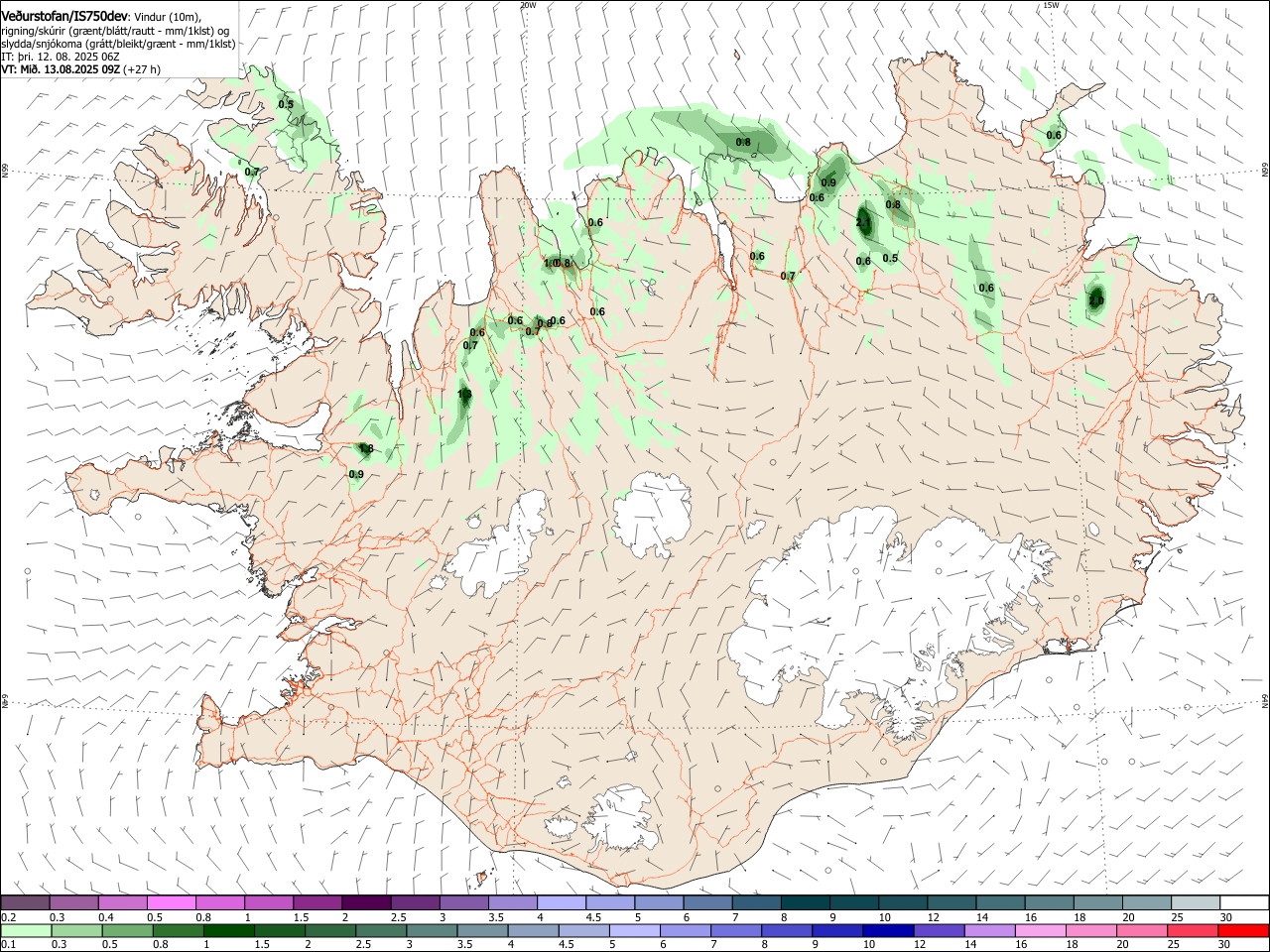Pick the 0.5 pink swatch in upper legend row

[172, 902]
